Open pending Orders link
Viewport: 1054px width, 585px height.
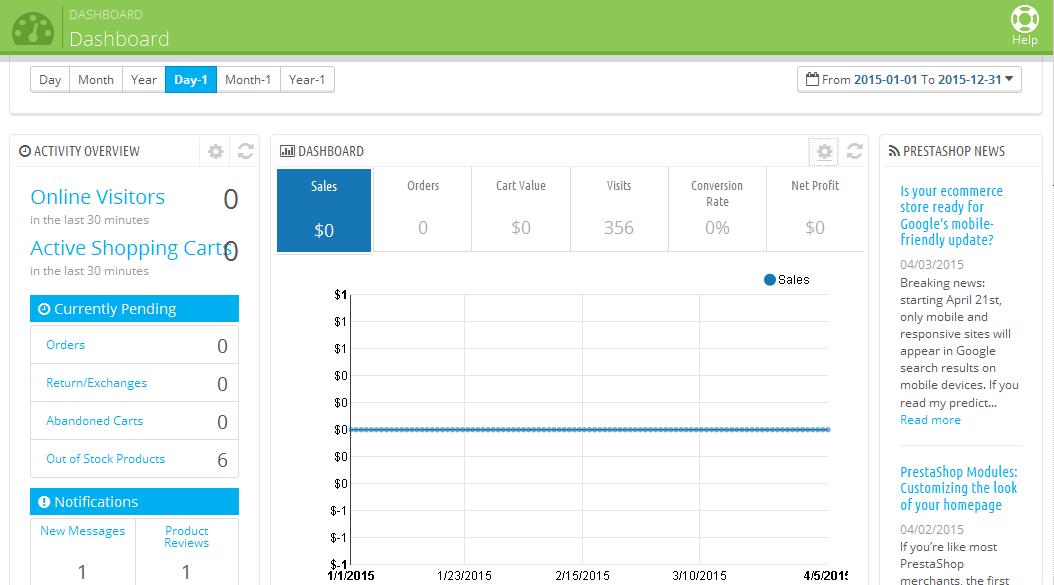pyautogui.click(x=65, y=344)
